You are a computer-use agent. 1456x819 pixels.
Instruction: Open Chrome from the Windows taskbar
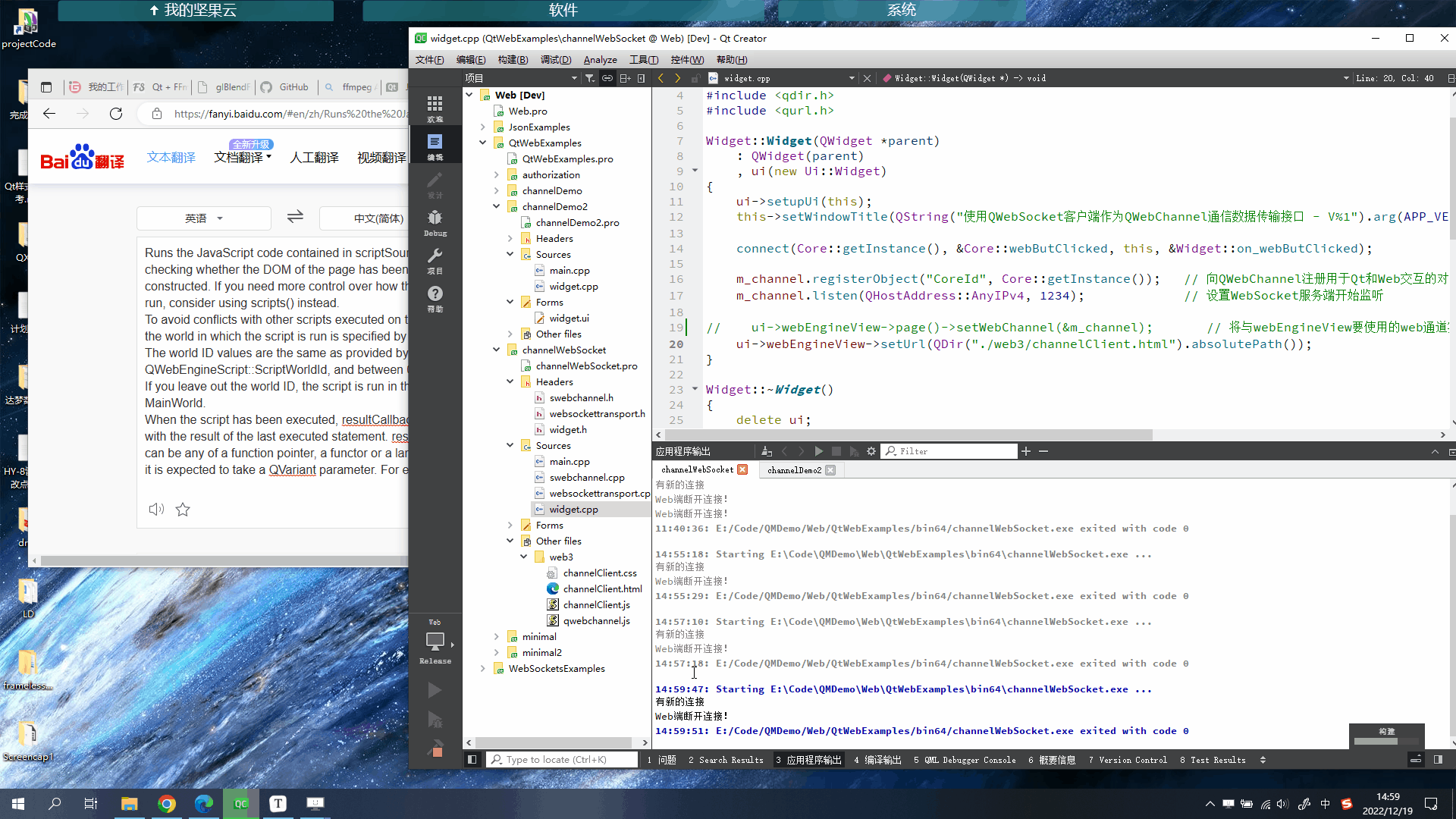click(167, 804)
